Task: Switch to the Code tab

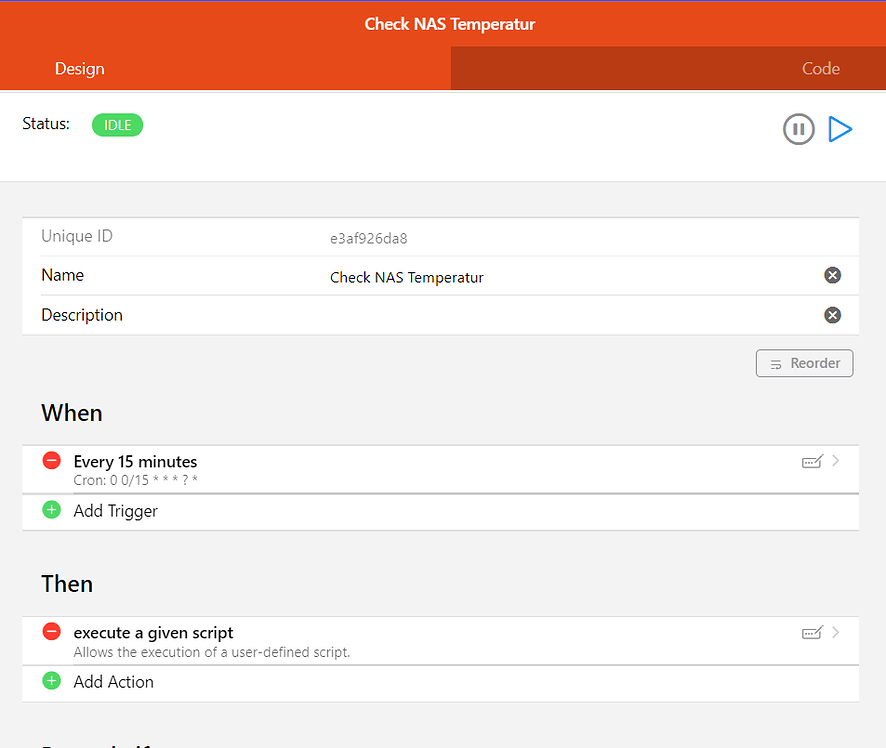Action: point(820,69)
